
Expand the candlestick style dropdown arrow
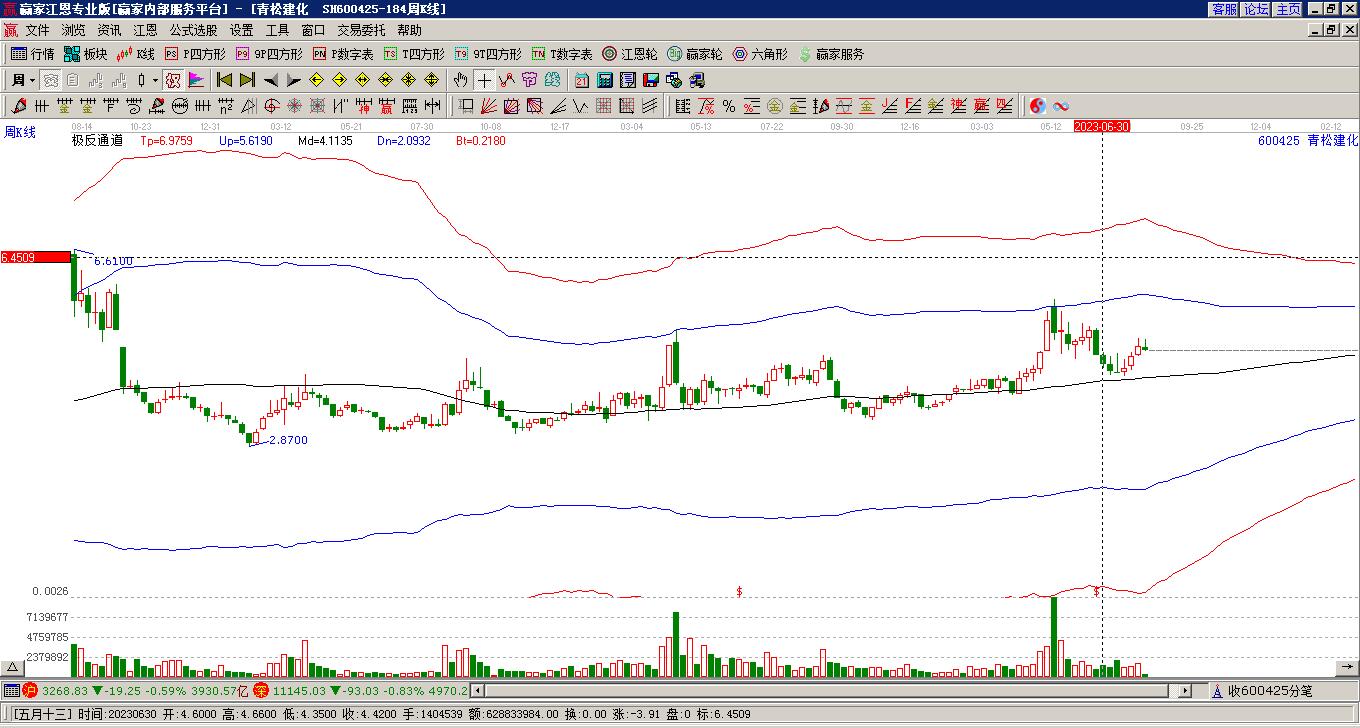pyautogui.click(x=155, y=80)
